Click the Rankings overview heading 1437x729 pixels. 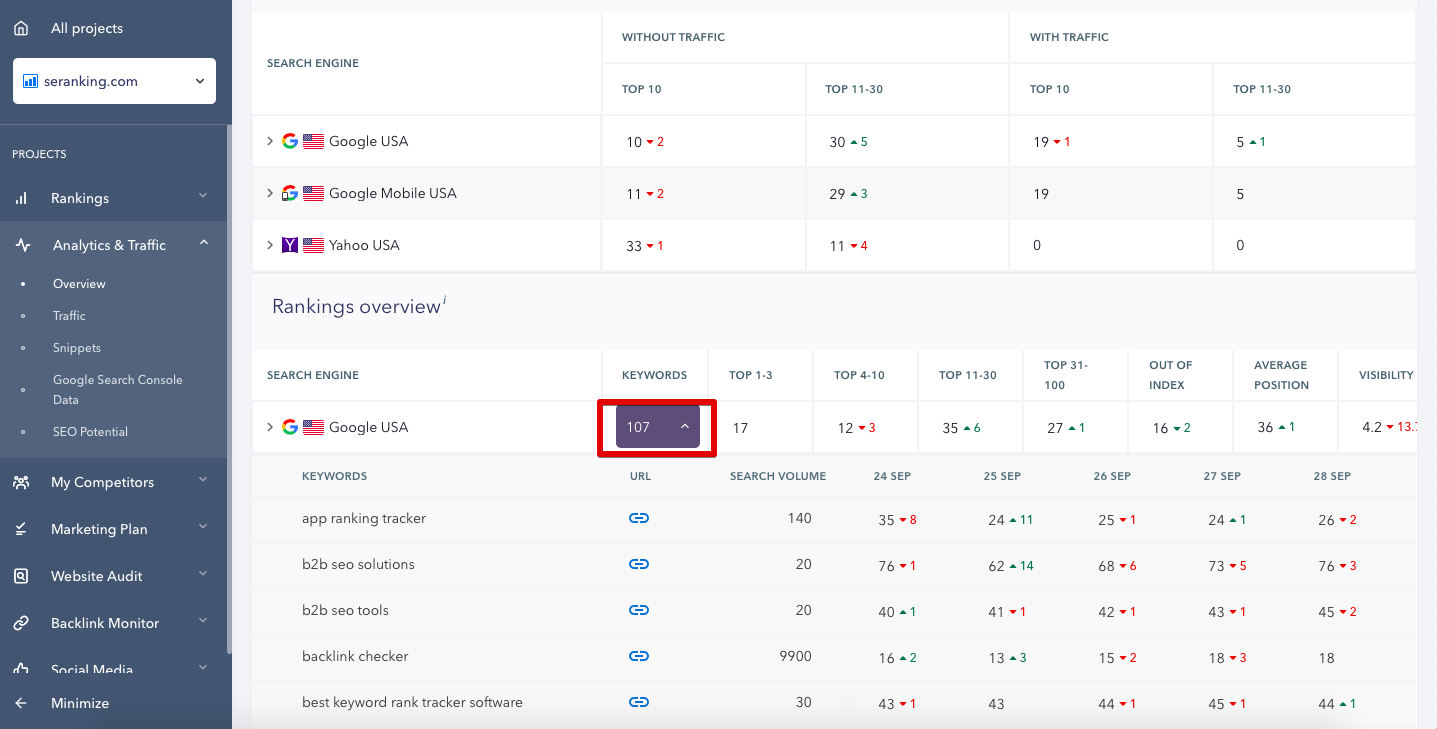click(x=356, y=306)
